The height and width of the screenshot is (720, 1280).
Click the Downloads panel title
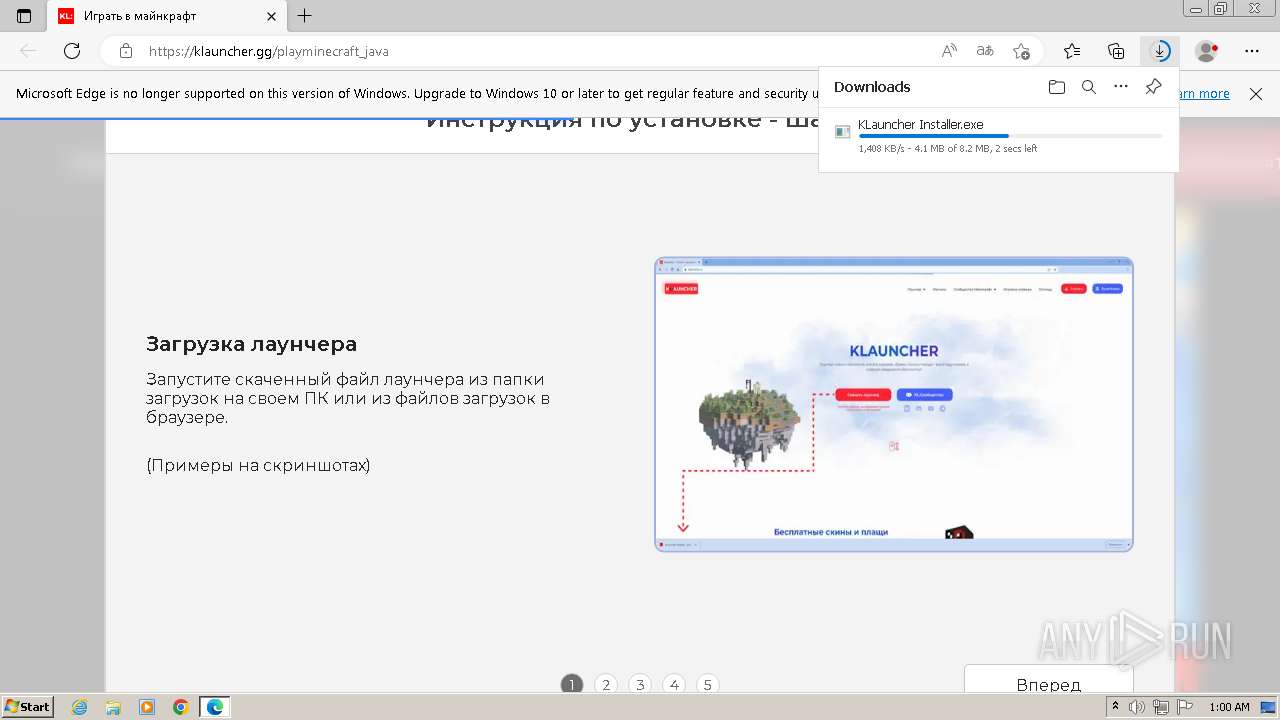pyautogui.click(x=872, y=87)
